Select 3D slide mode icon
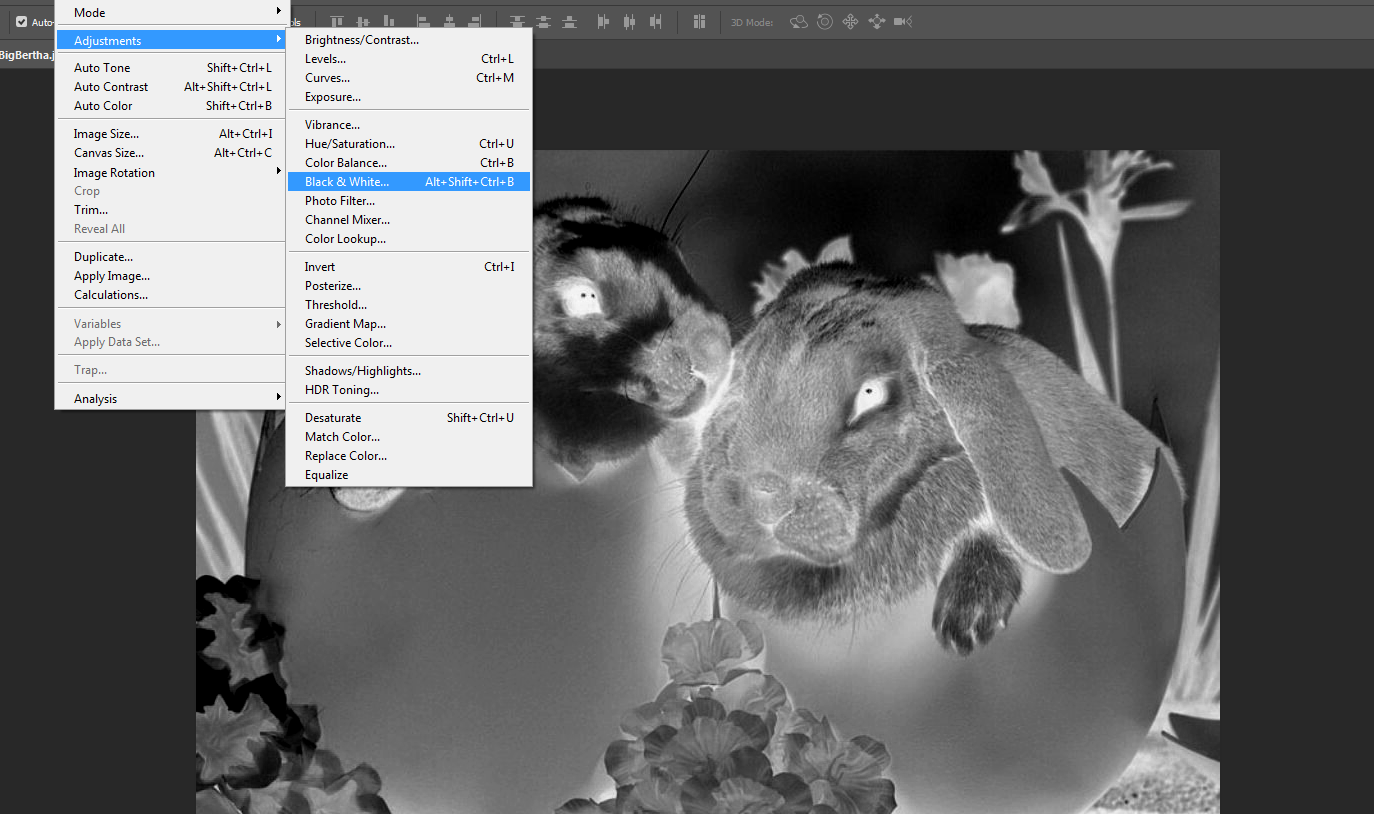The width and height of the screenshot is (1374, 814). click(x=876, y=21)
